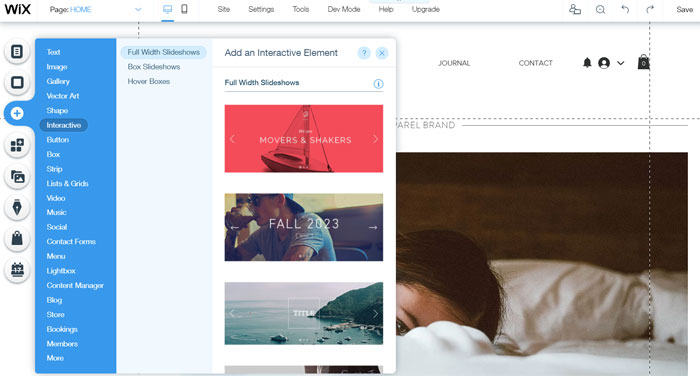Click next arrow on Movers & Shakers slideshow
Image resolution: width=700 pixels, height=376 pixels.
tap(375, 139)
